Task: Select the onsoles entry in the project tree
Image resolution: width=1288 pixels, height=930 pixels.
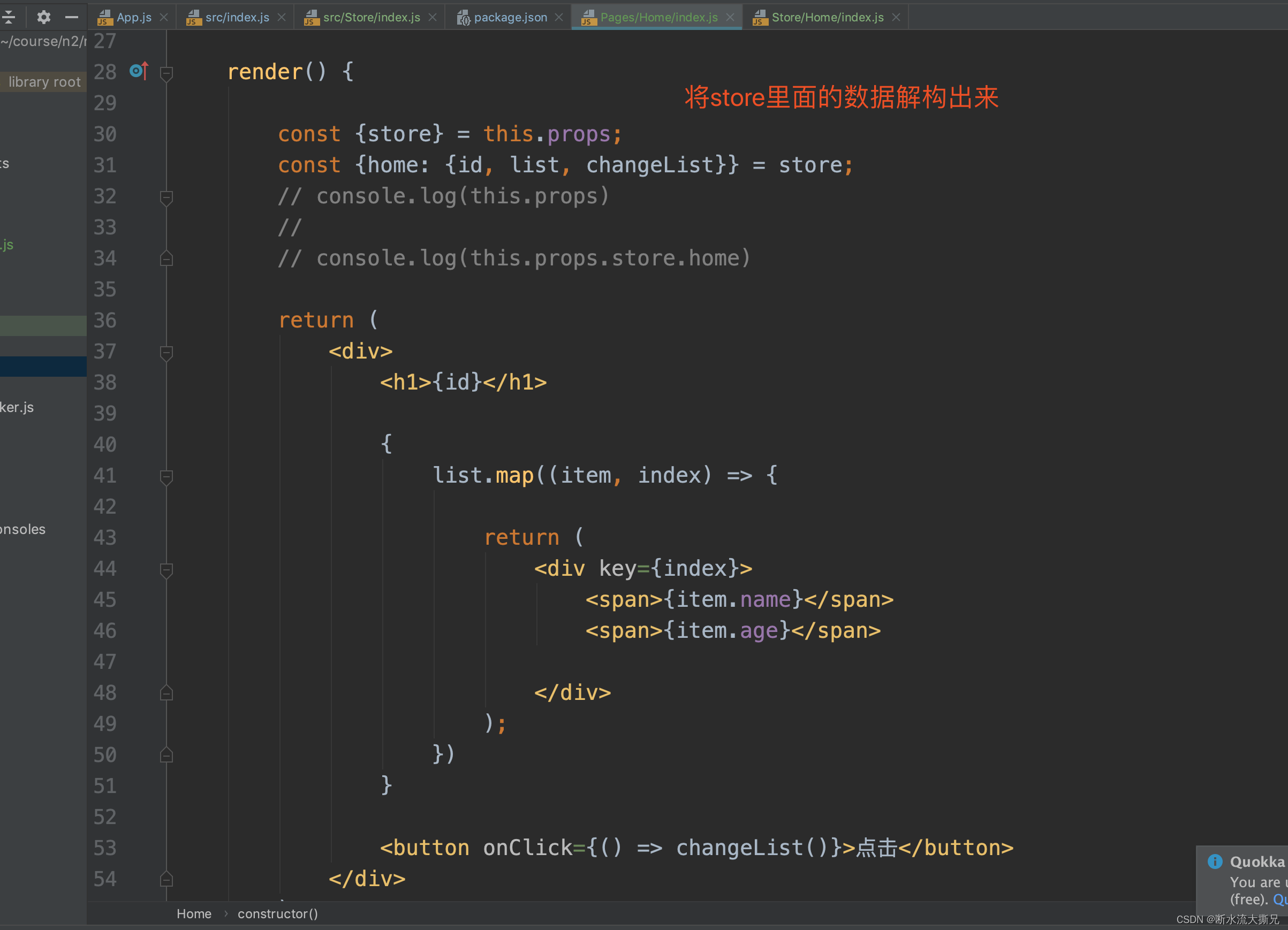Action: (22, 529)
